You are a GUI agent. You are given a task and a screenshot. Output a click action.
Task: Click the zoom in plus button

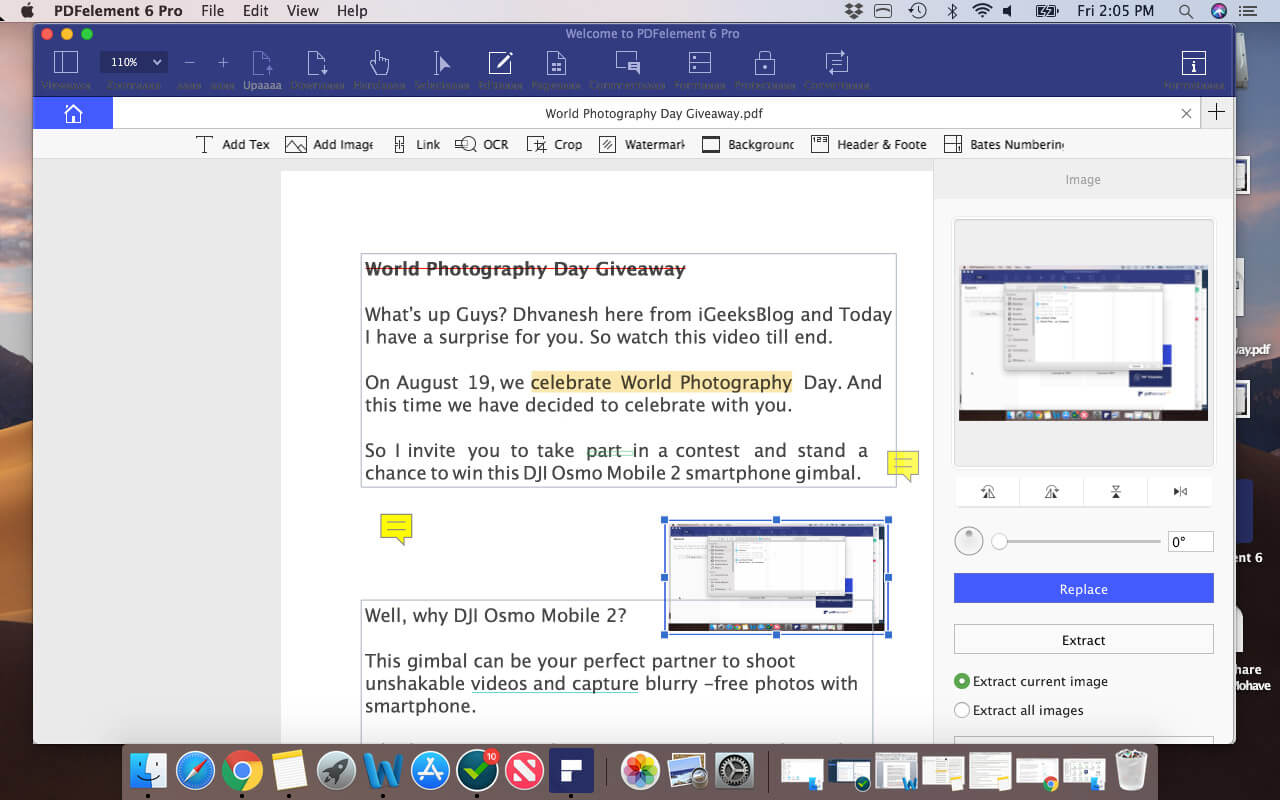223,62
